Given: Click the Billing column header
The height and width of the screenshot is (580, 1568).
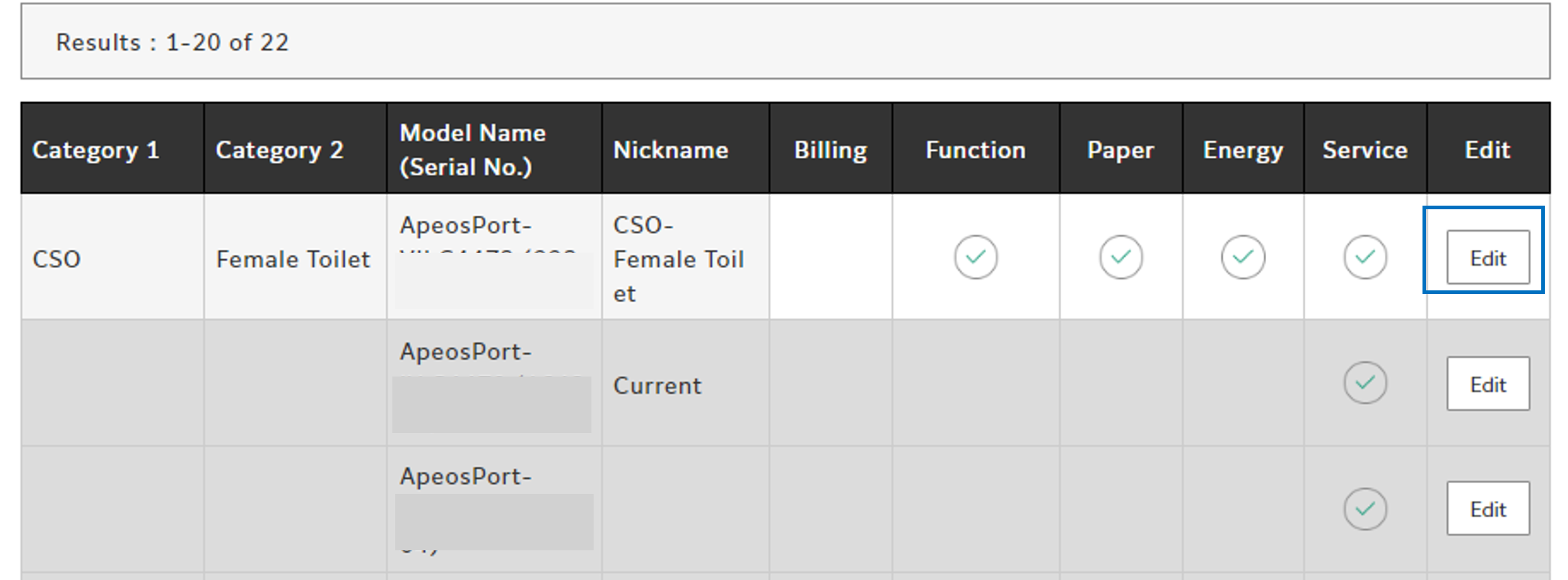Looking at the screenshot, I should pos(830,150).
